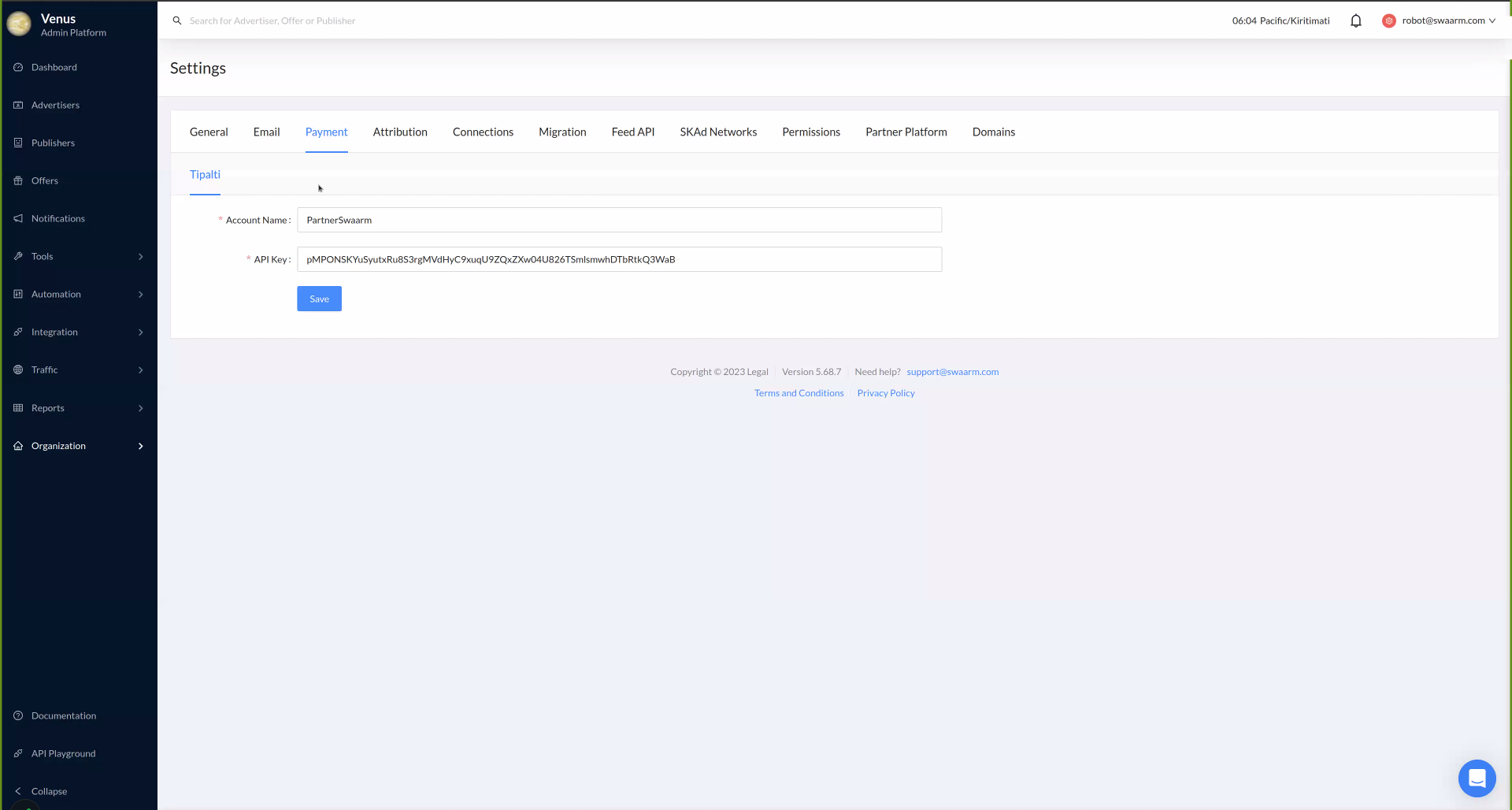This screenshot has width=1512, height=810.
Task: Expand the Automation submenu
Action: (79, 294)
